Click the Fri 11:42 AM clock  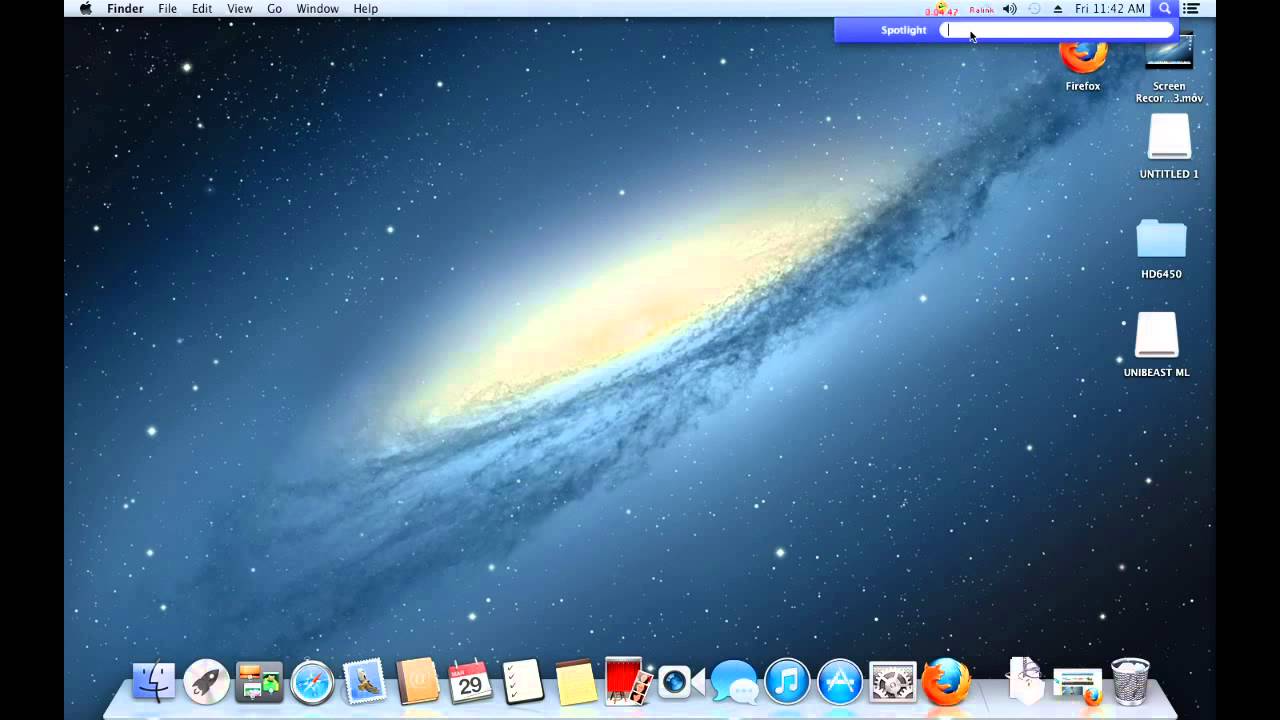click(1110, 9)
